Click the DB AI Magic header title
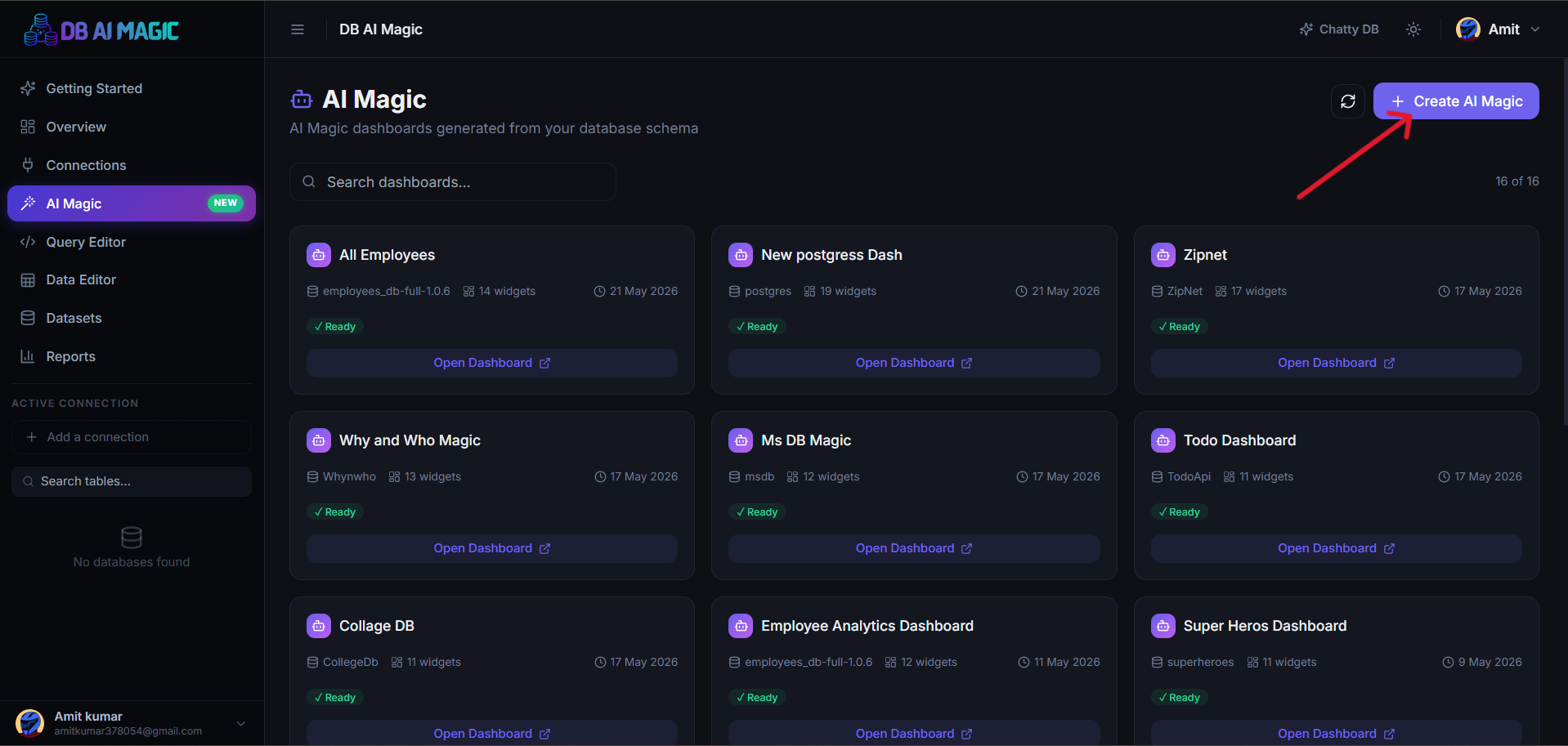The width and height of the screenshot is (1568, 746). [381, 29]
